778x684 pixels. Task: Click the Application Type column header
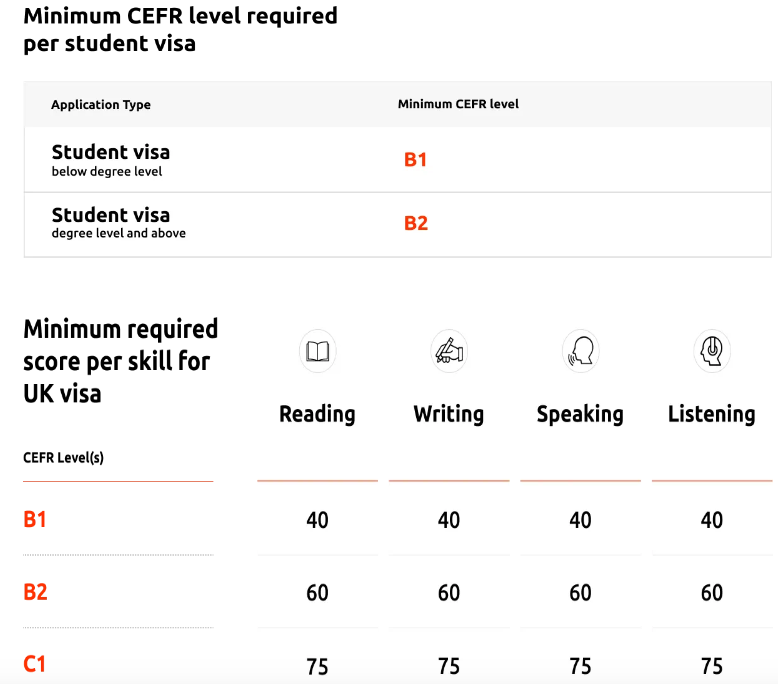[x=101, y=105]
